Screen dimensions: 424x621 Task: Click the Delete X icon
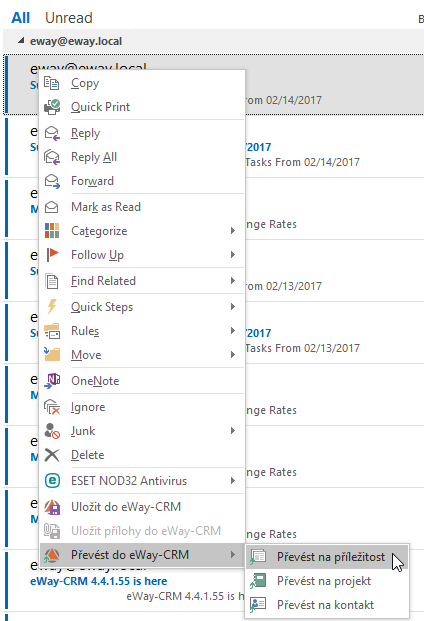pyautogui.click(x=51, y=455)
